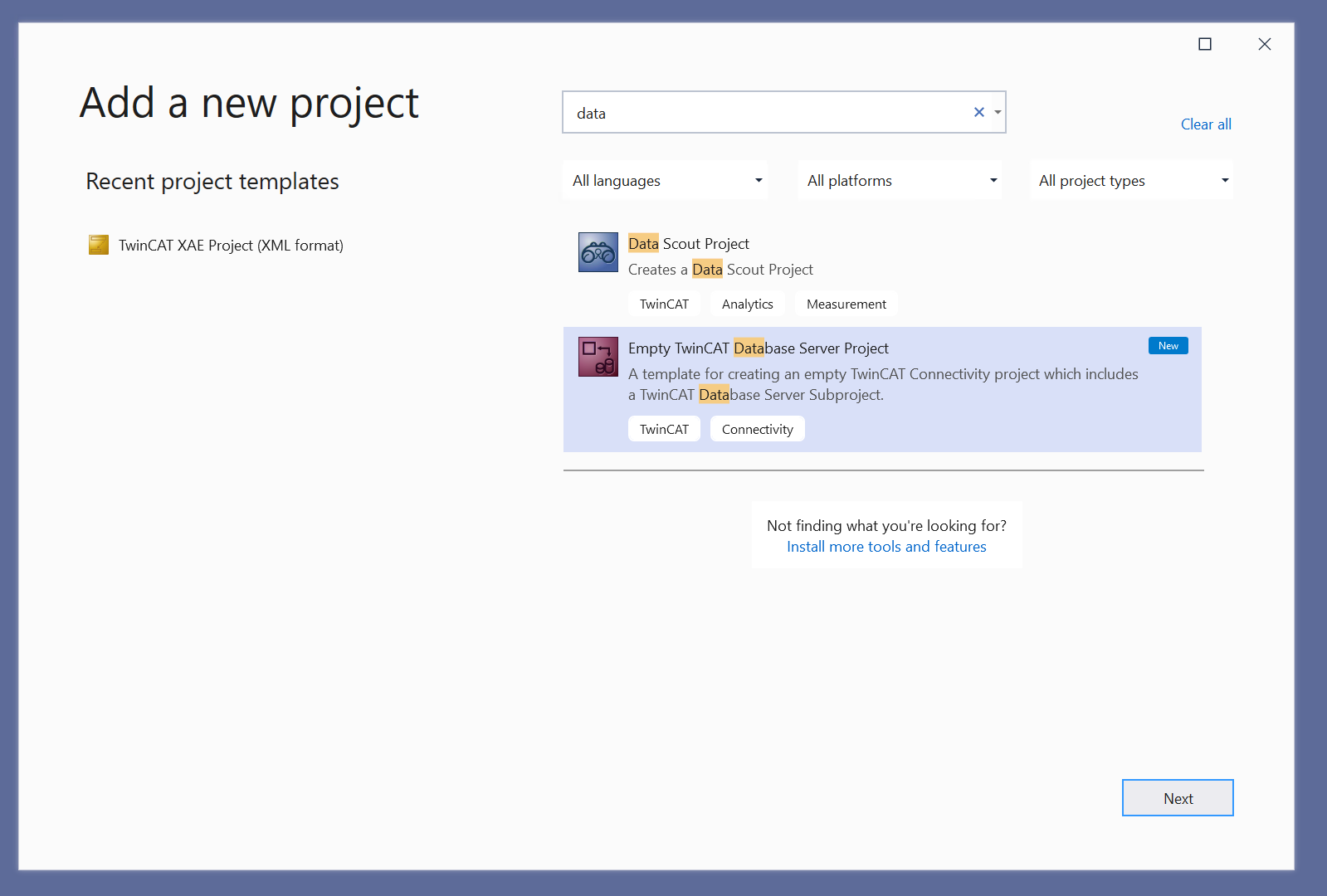Click the TwinCAT XAE Project recent template icon
This screenshot has width=1327, height=896.
pyautogui.click(x=99, y=245)
